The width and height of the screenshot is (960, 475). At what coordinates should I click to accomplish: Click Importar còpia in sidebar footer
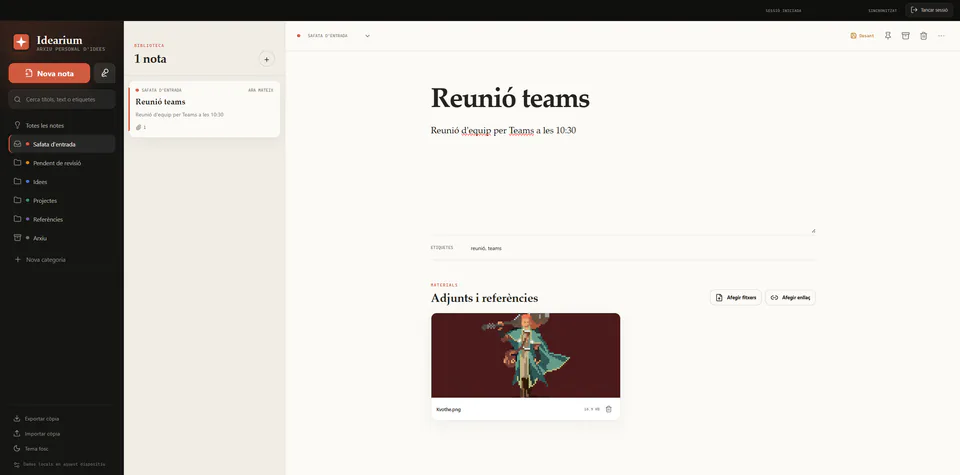37,433
